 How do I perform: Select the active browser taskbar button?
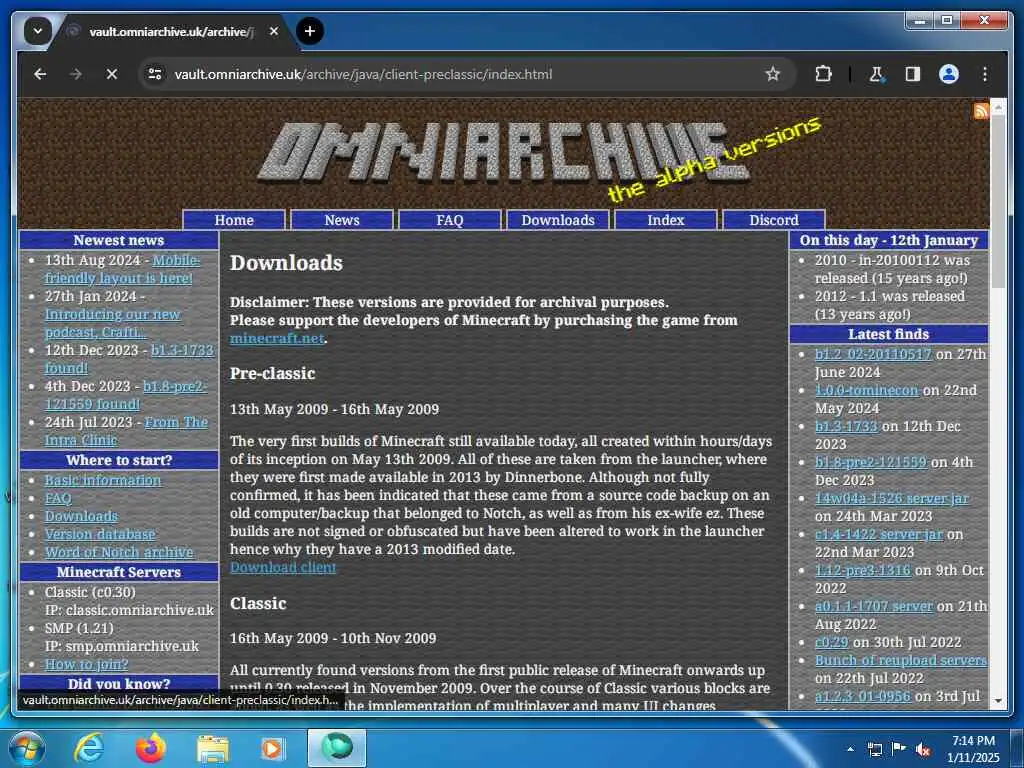click(337, 748)
